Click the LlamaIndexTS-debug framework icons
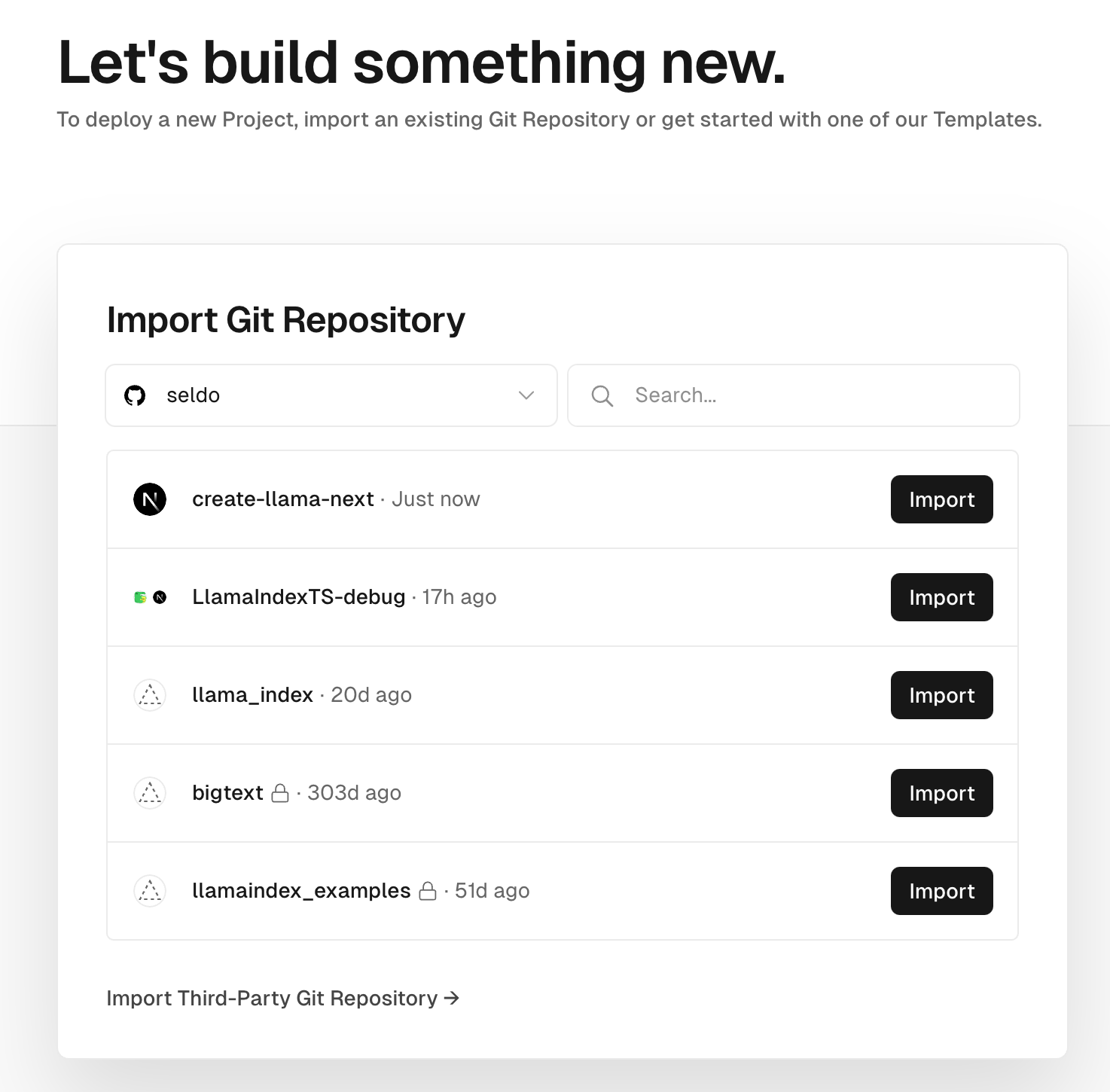Viewport: 1110px width, 1092px height. coord(150,597)
